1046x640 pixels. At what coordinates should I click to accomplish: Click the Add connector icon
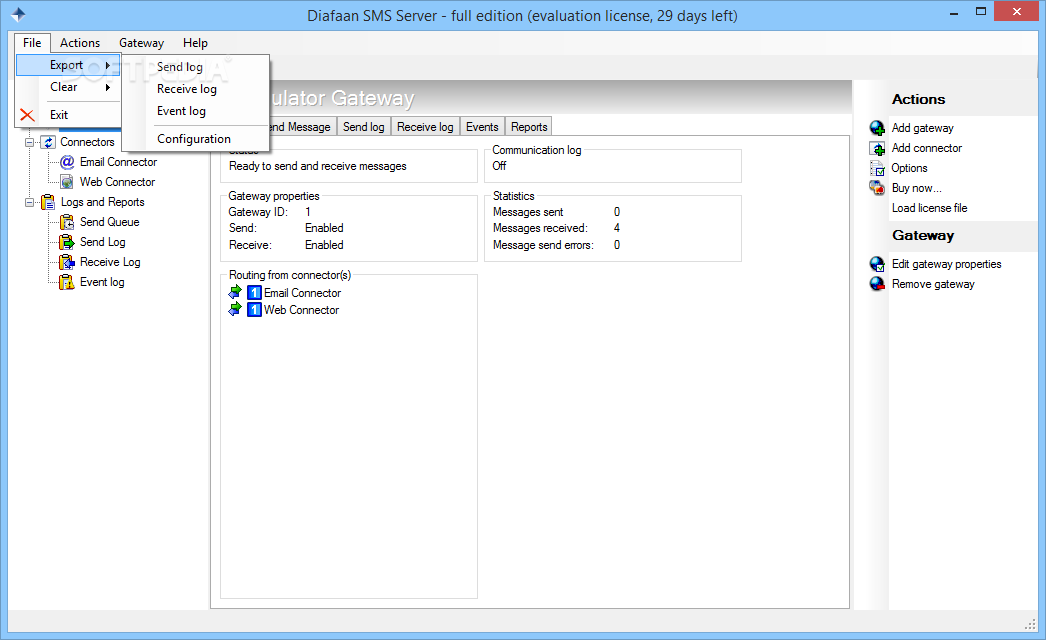[x=877, y=148]
